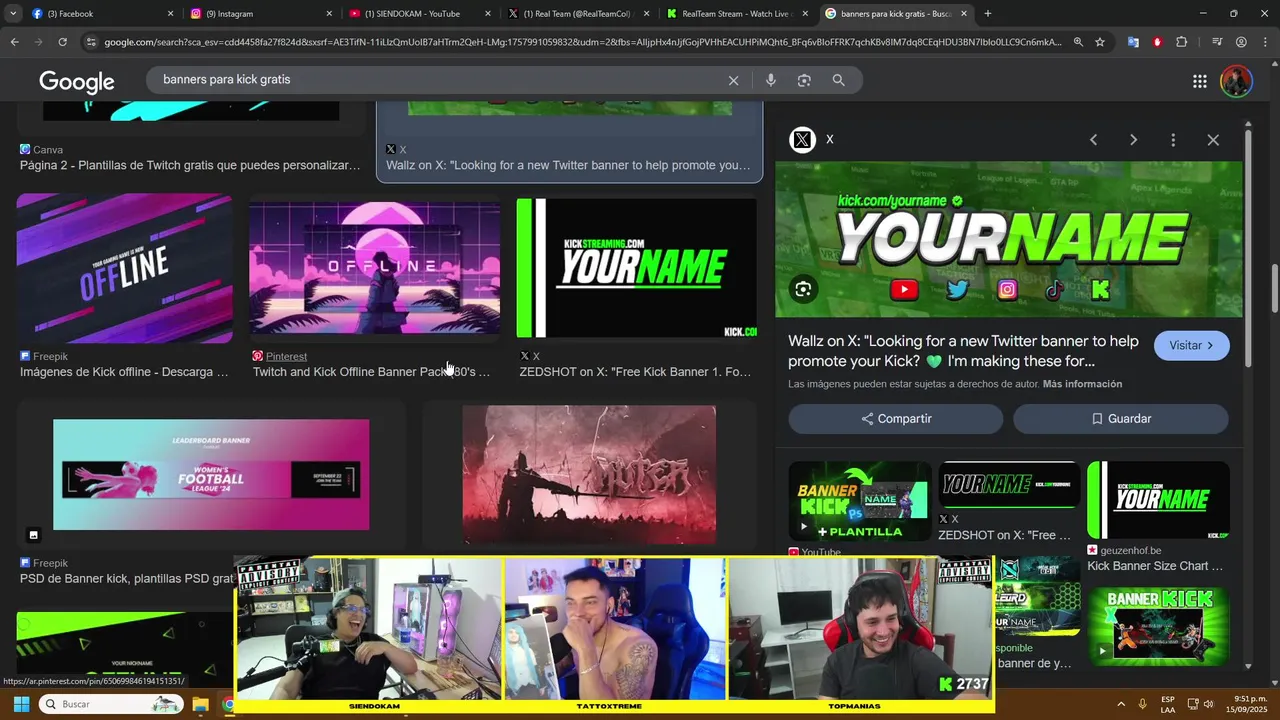This screenshot has height=720, width=1280.
Task: Reload the page with the refresh icon
Action: coord(62,42)
